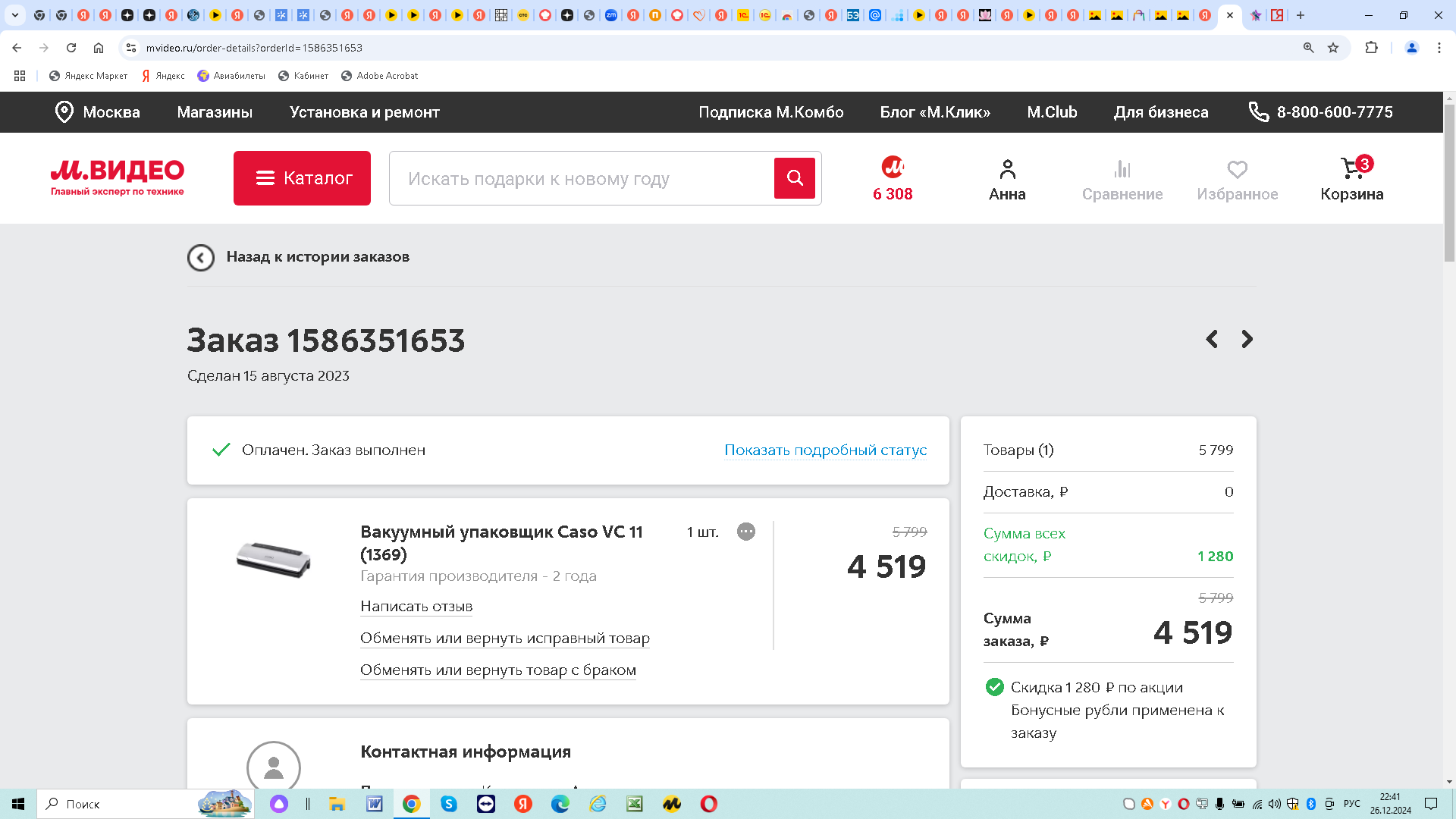This screenshot has height=819, width=1456.
Task: Open the apps grid bookmark icon
Action: tap(20, 76)
